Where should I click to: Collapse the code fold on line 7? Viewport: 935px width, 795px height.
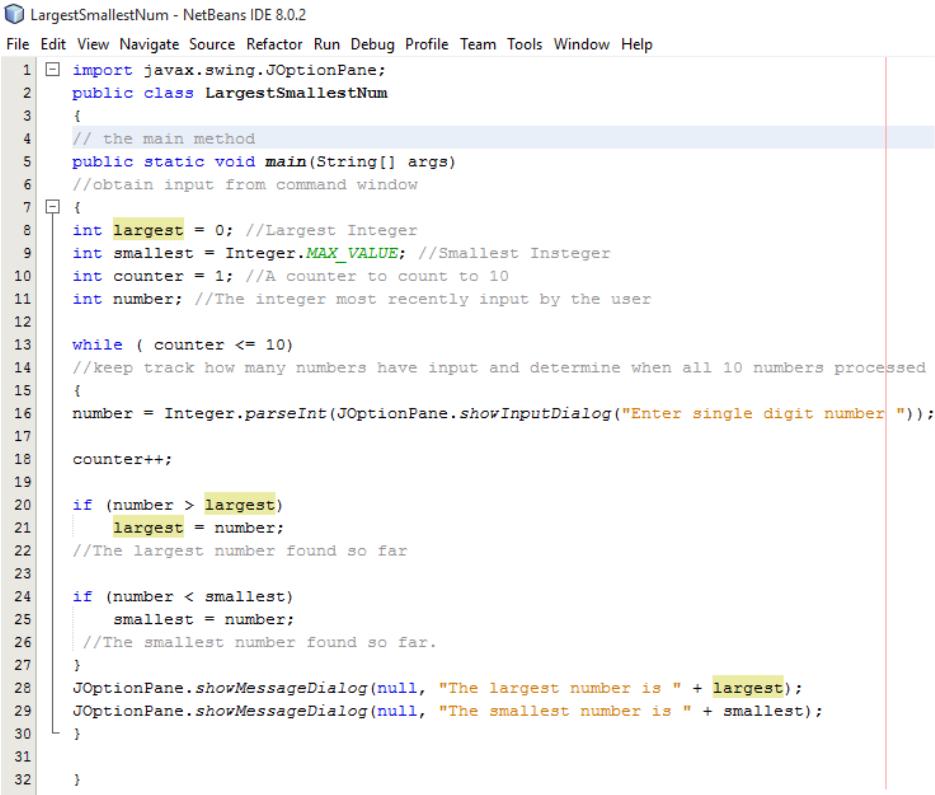tap(52, 207)
